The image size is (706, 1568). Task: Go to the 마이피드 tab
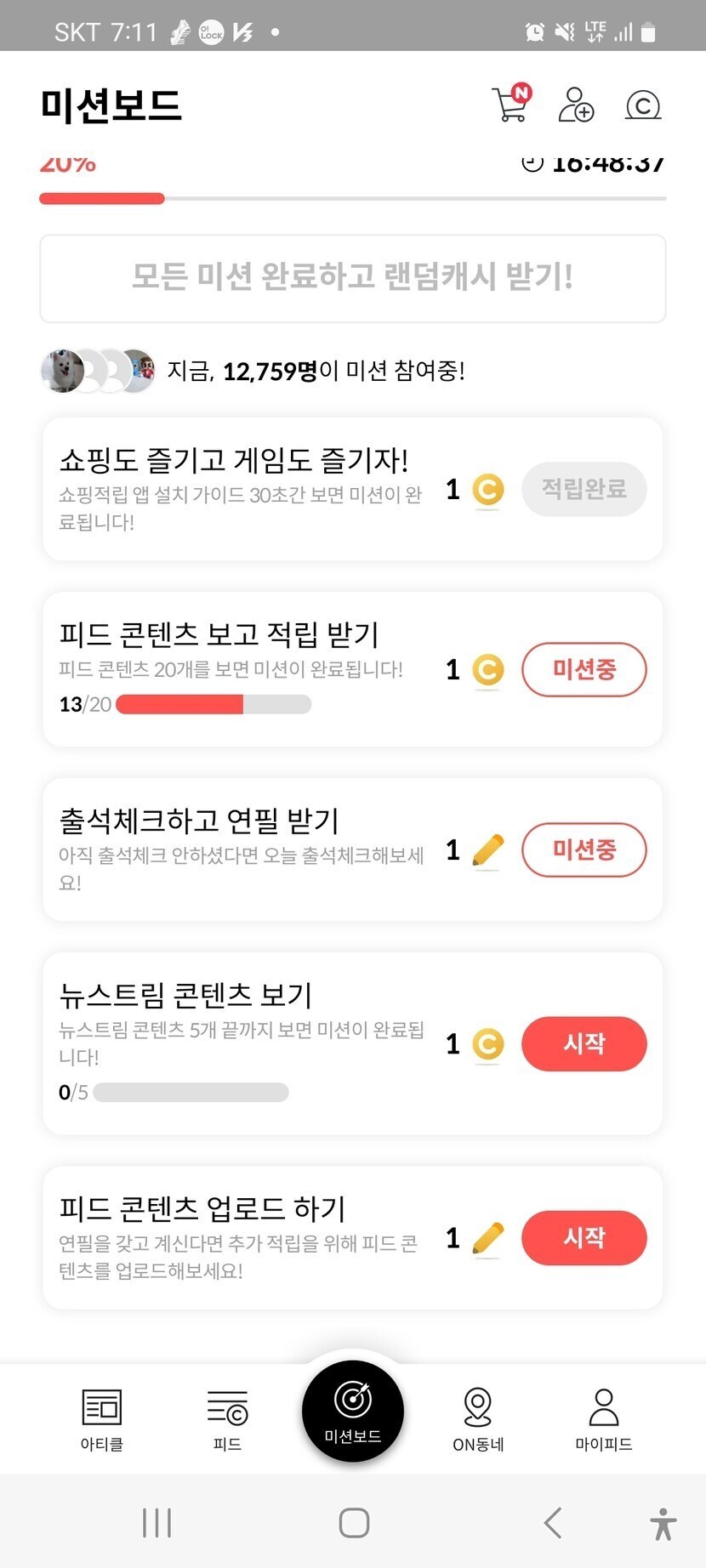[x=603, y=1418]
